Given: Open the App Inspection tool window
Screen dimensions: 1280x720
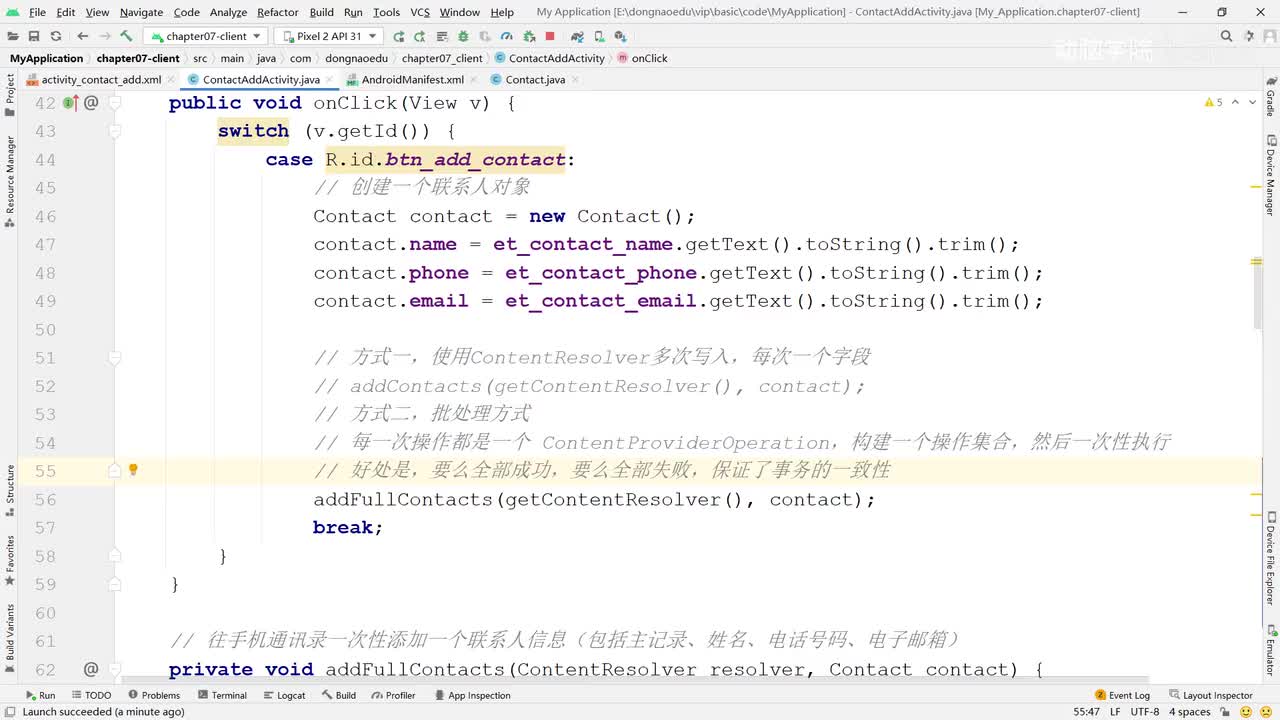Looking at the screenshot, I should pyautogui.click(x=472, y=695).
